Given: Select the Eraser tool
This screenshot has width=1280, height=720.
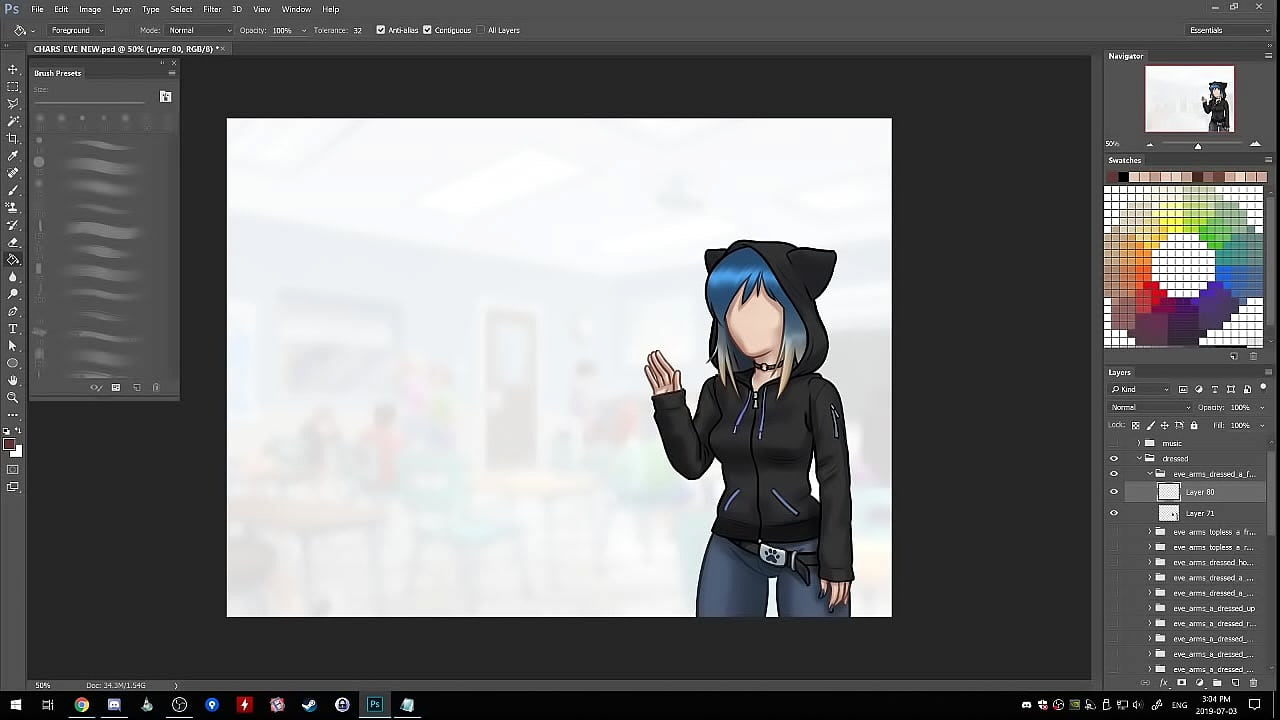Looking at the screenshot, I should tap(13, 242).
